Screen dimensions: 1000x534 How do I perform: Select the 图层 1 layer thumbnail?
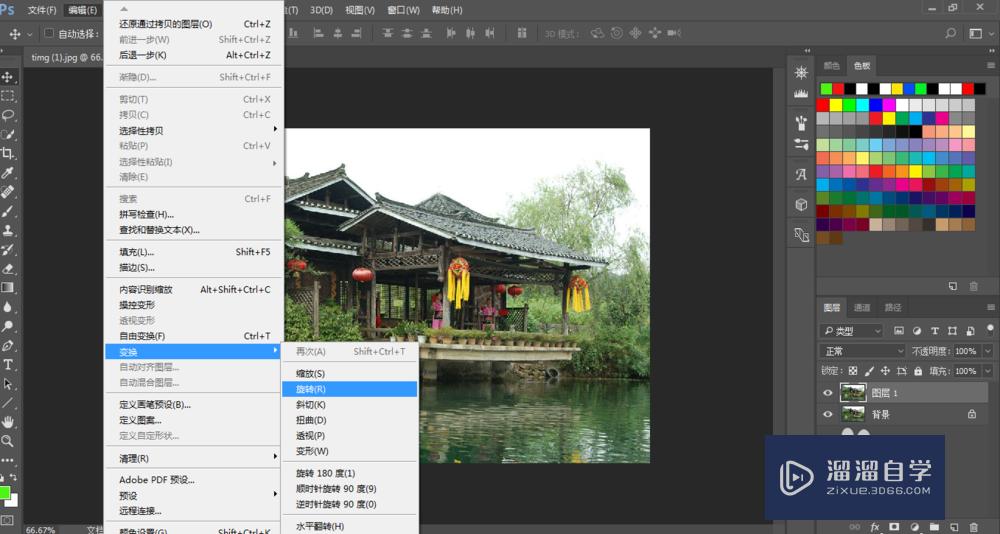(x=853, y=393)
